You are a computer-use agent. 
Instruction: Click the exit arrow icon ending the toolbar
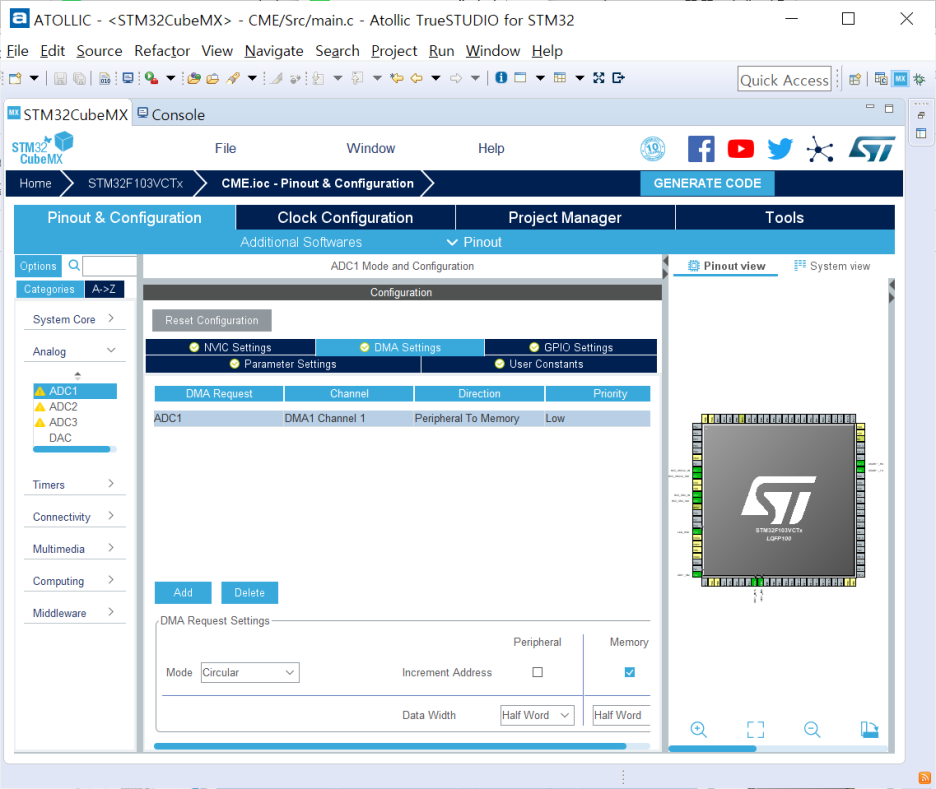618,78
